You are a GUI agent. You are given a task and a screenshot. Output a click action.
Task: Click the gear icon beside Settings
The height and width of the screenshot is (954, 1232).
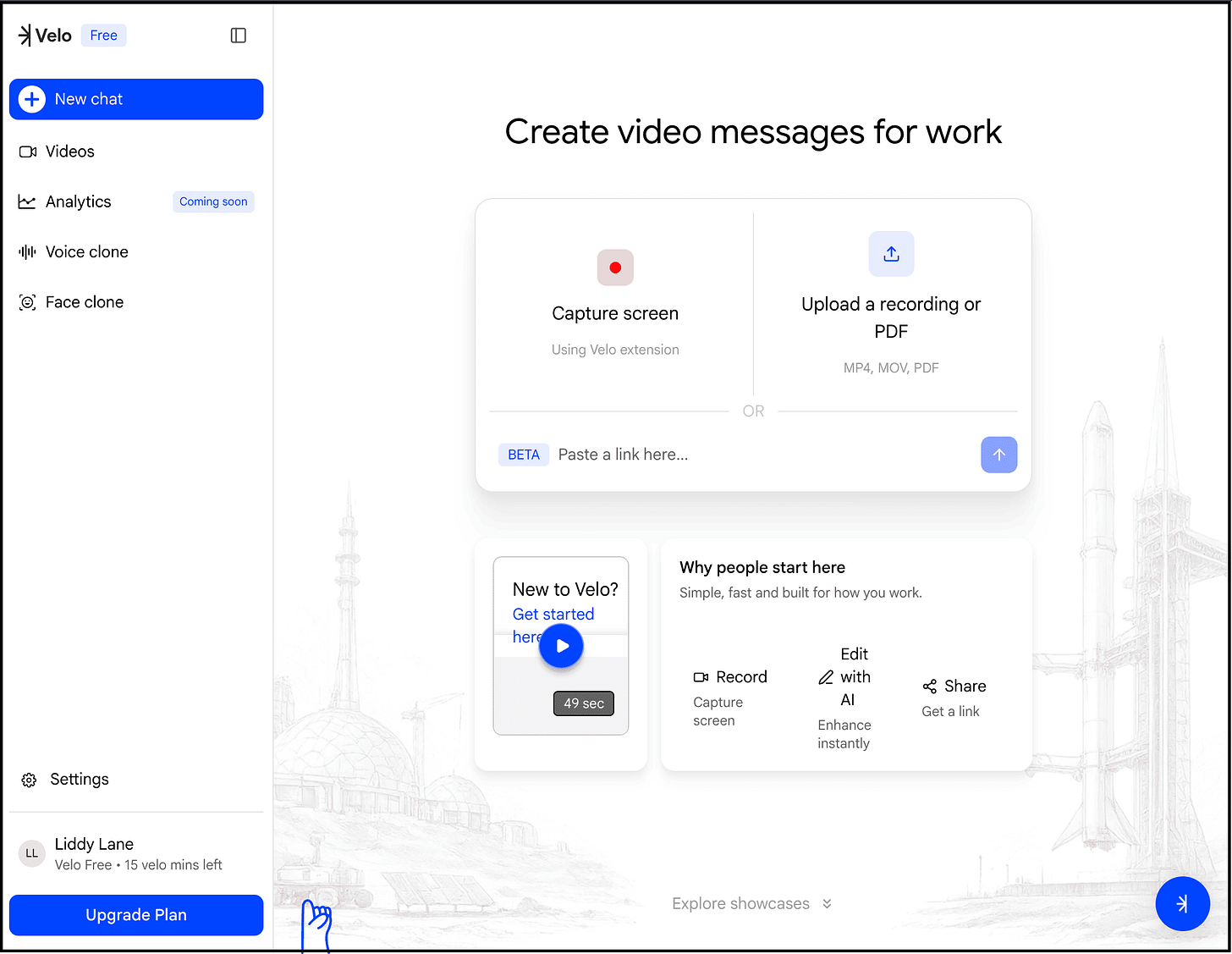29,780
